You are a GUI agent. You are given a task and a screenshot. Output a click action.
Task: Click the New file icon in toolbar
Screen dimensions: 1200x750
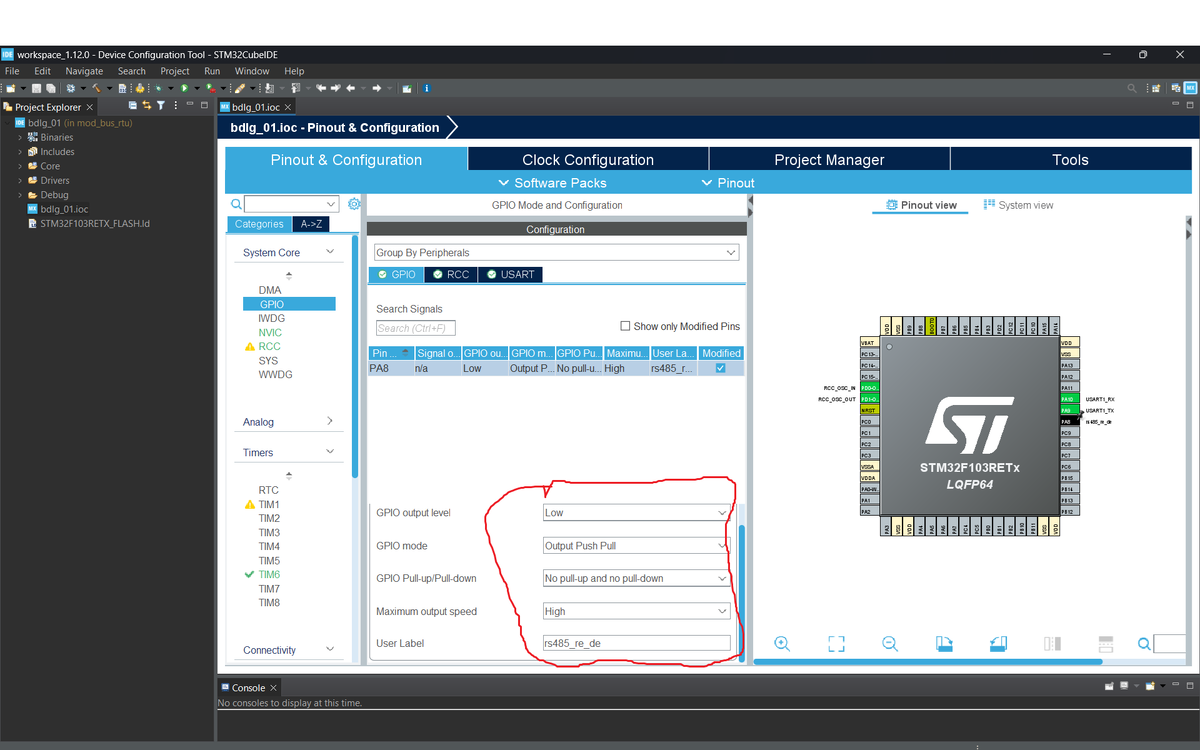coord(10,88)
